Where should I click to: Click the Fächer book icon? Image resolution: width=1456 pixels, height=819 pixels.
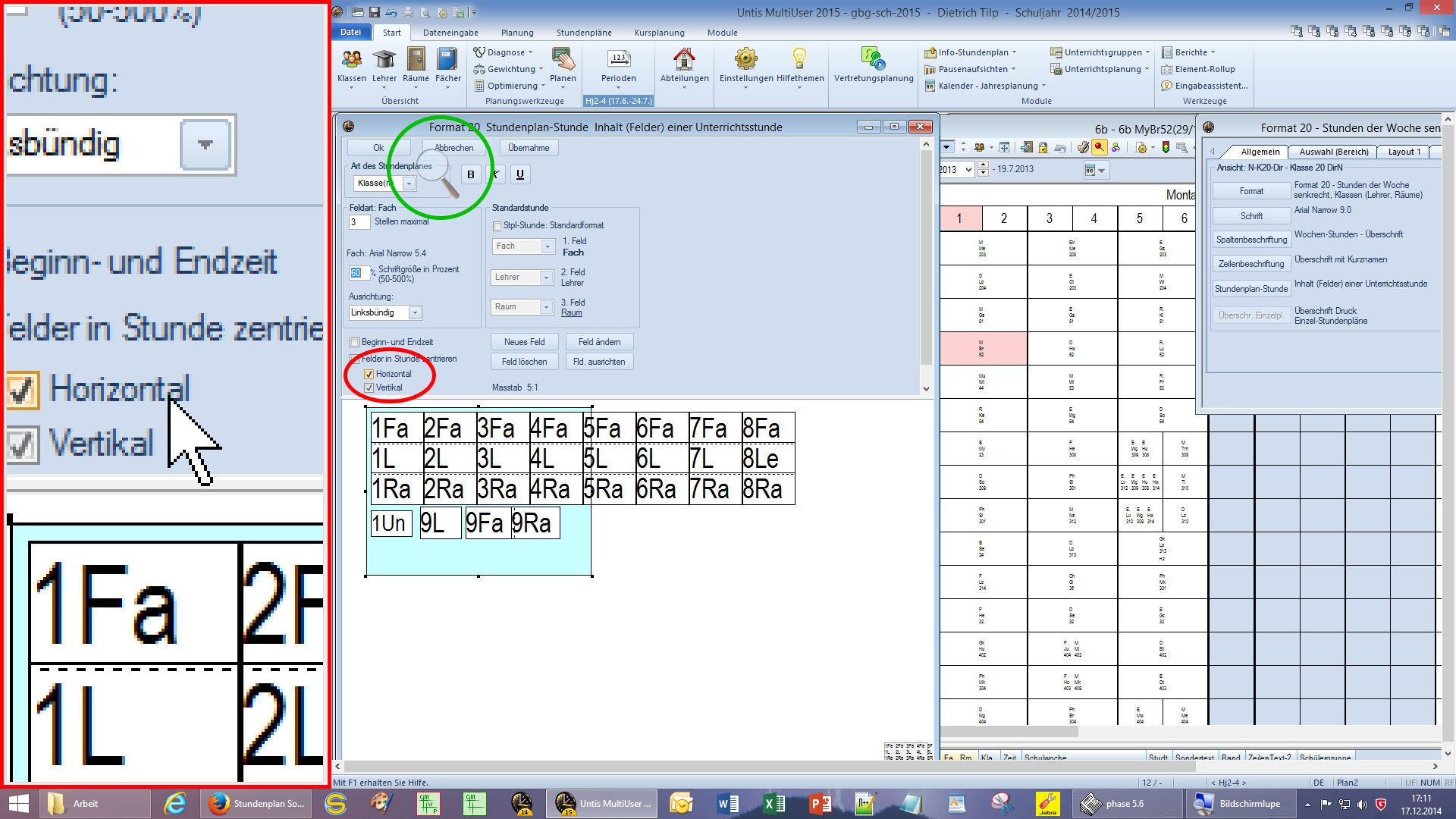447,59
